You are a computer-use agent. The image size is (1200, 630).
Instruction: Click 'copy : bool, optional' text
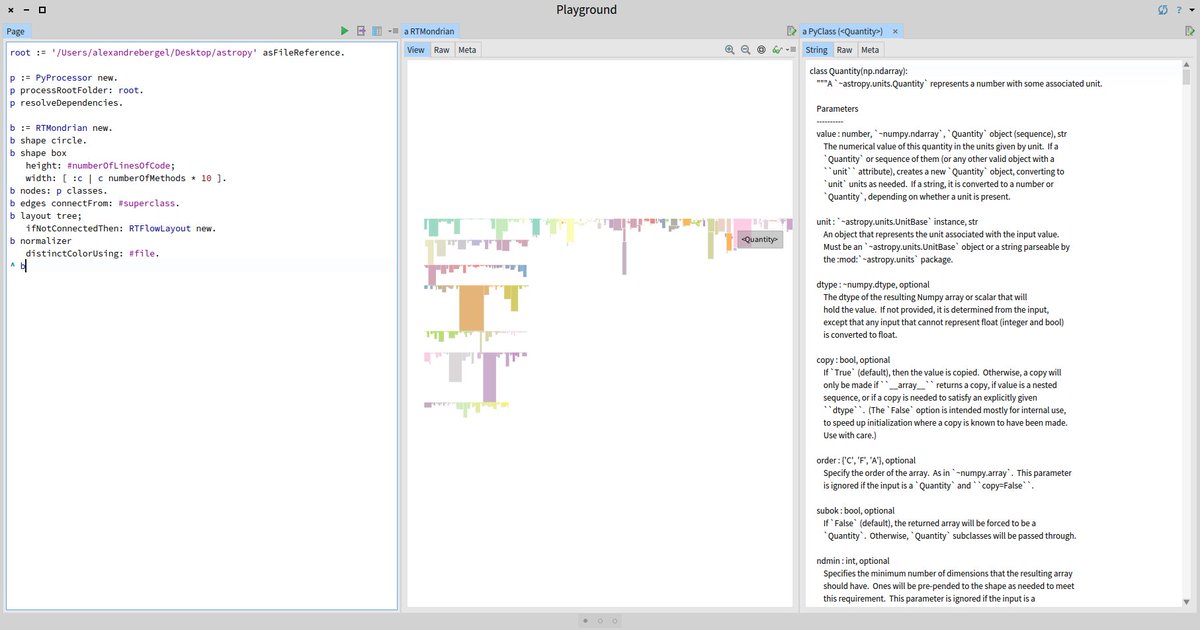click(853, 360)
